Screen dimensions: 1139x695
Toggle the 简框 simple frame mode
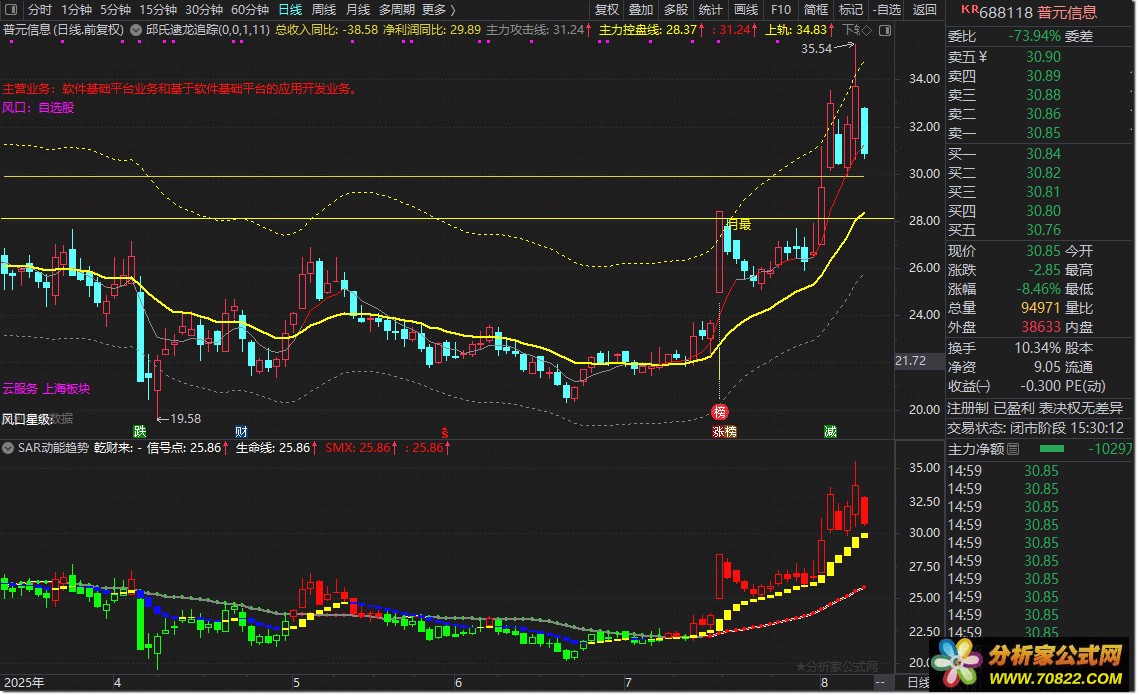tap(815, 9)
